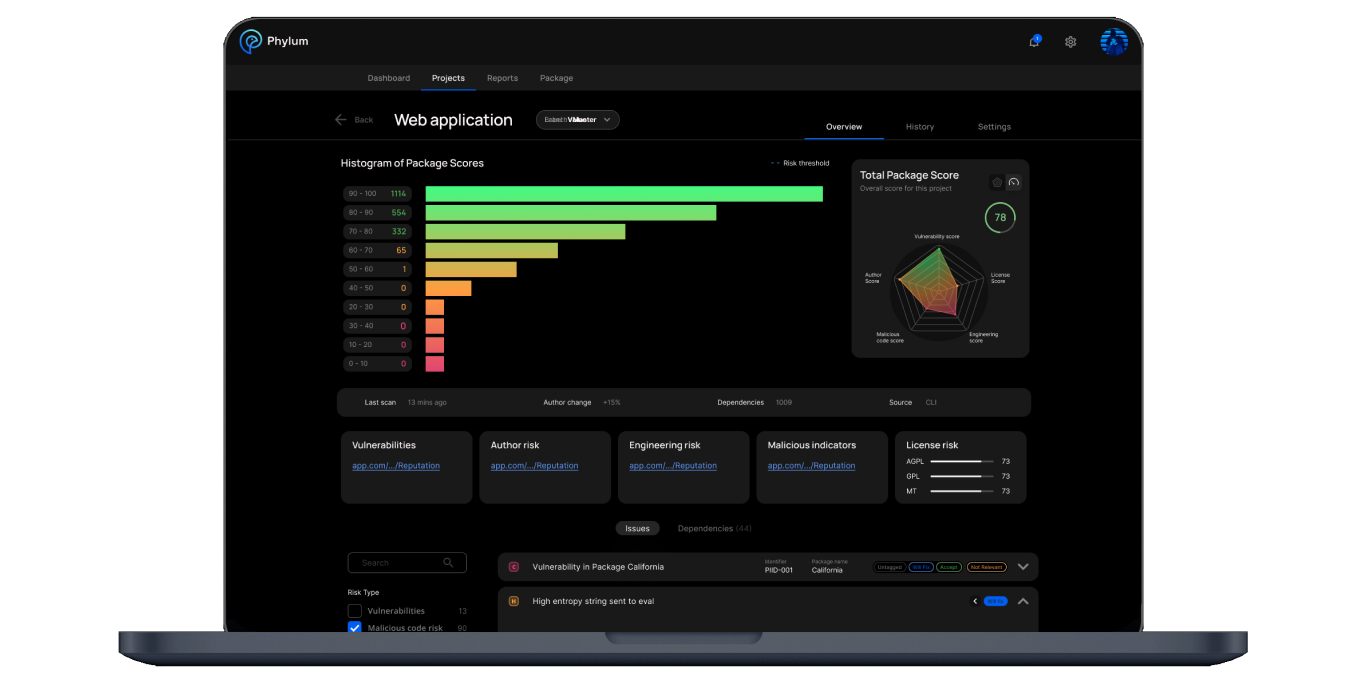Viewport: 1368px width, 694px height.
Task: Select the Overview tab
Action: [x=844, y=127]
